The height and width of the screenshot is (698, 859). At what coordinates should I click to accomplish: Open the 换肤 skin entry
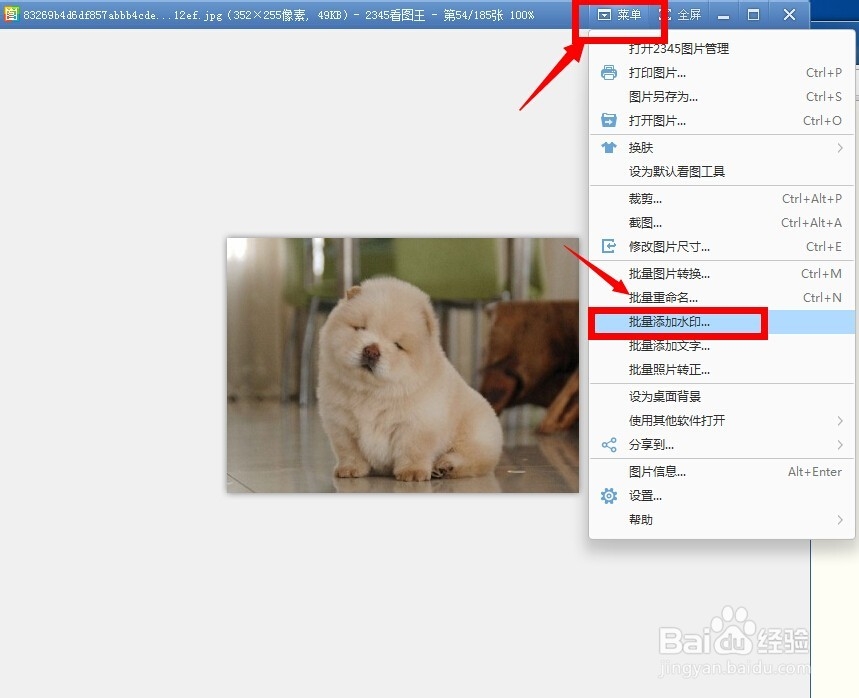pos(721,148)
